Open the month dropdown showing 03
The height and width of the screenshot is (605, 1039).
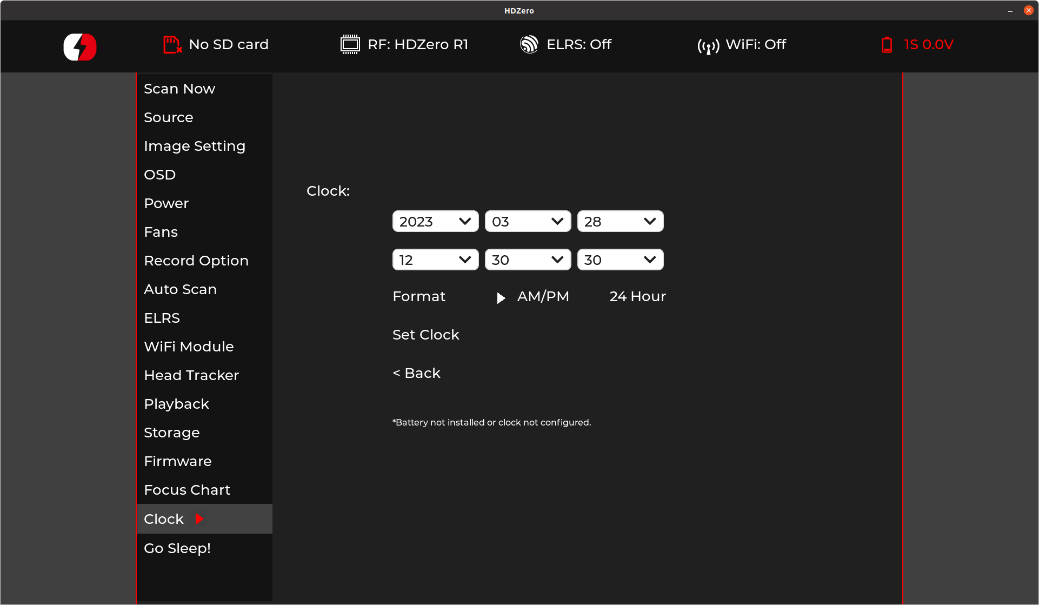527,222
